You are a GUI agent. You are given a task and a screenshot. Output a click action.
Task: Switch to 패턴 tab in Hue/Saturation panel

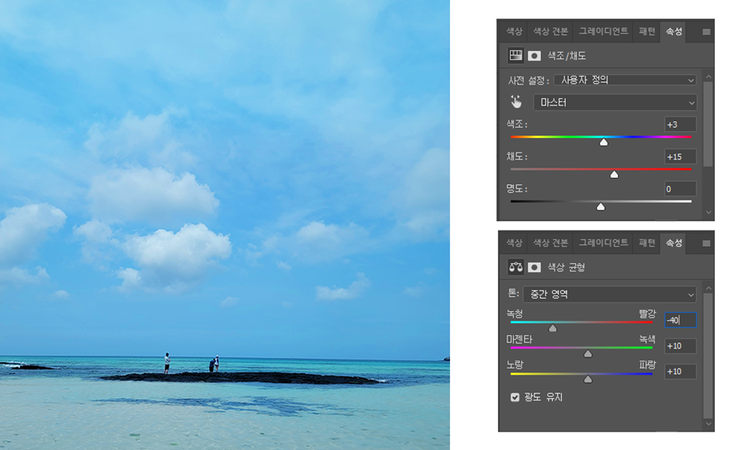pos(647,32)
